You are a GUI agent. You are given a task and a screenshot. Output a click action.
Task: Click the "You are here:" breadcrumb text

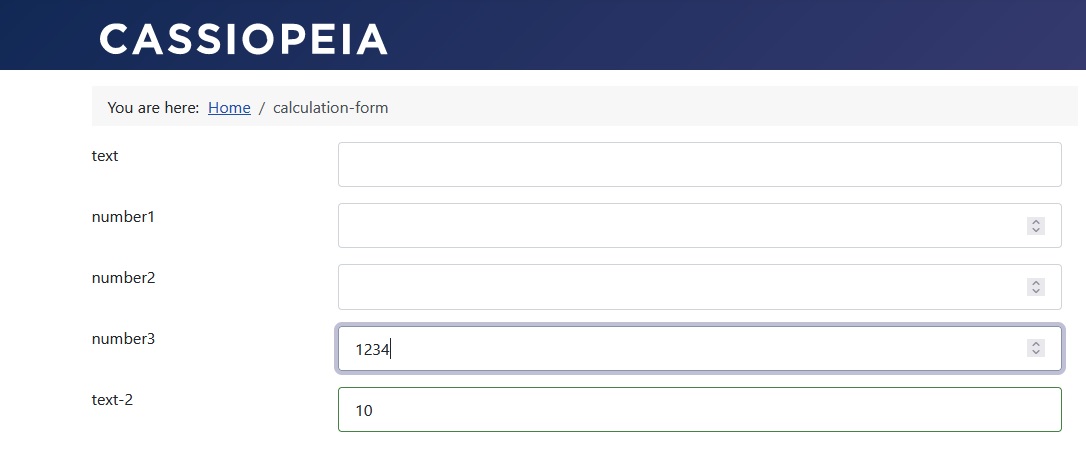click(153, 107)
